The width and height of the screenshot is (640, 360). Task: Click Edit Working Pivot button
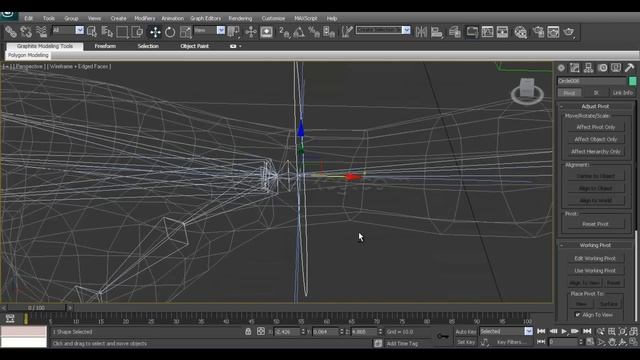(596, 258)
